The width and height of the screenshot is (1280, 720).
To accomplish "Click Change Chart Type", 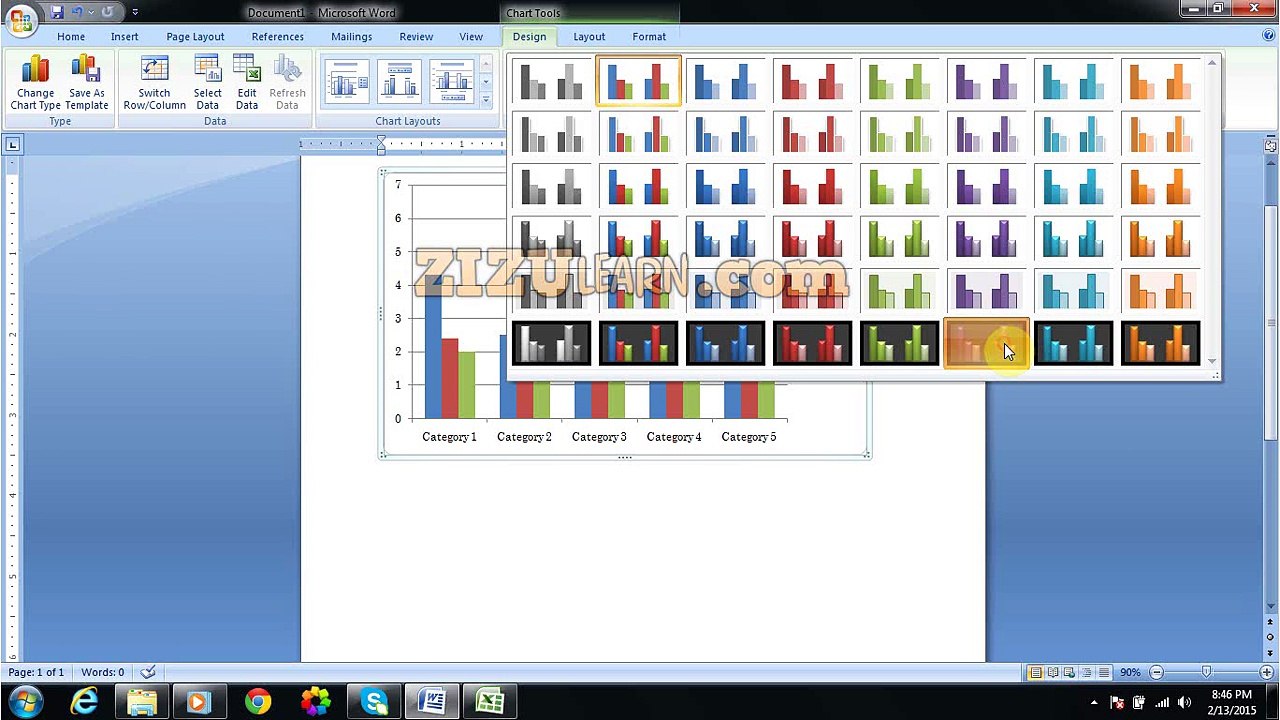I will tap(36, 82).
